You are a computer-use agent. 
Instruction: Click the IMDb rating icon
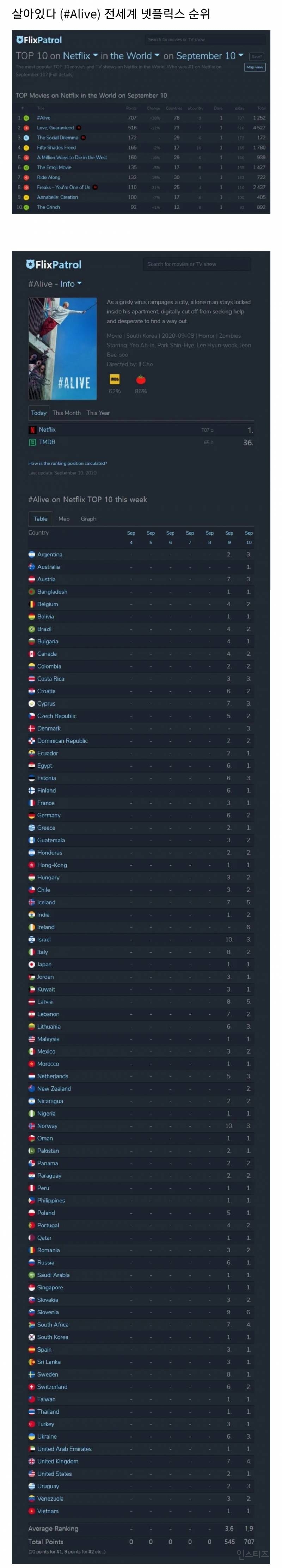coord(114,379)
